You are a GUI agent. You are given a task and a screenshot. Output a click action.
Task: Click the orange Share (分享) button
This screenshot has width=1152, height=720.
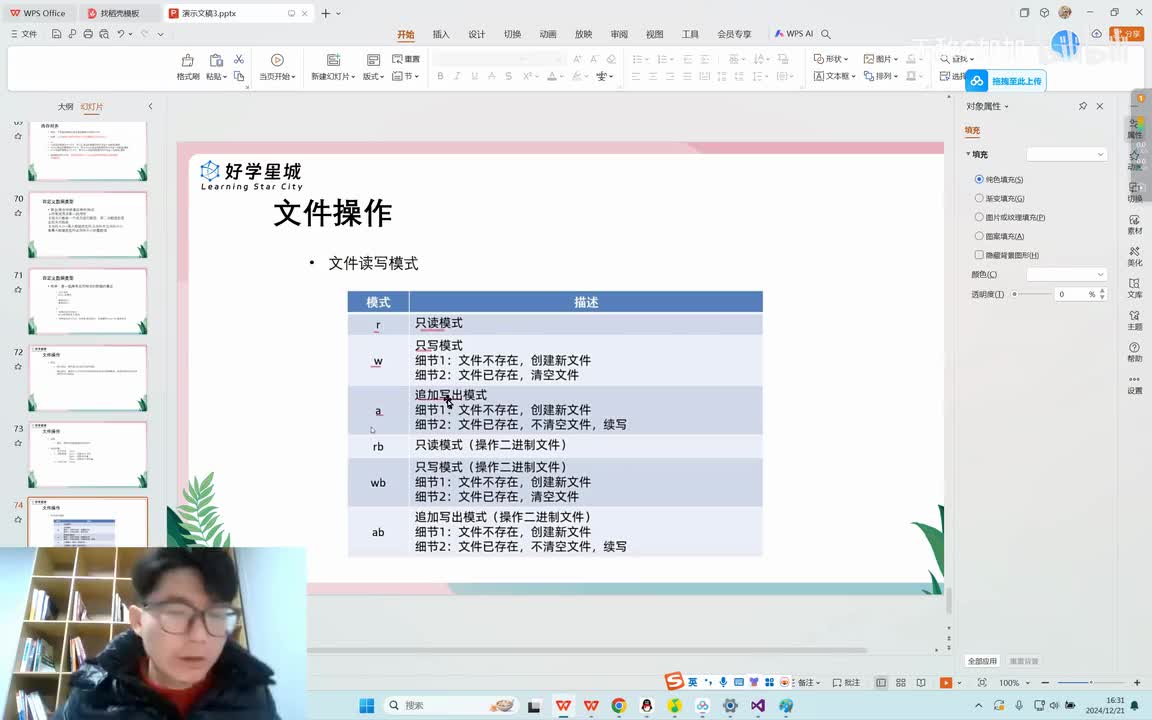click(x=1126, y=34)
